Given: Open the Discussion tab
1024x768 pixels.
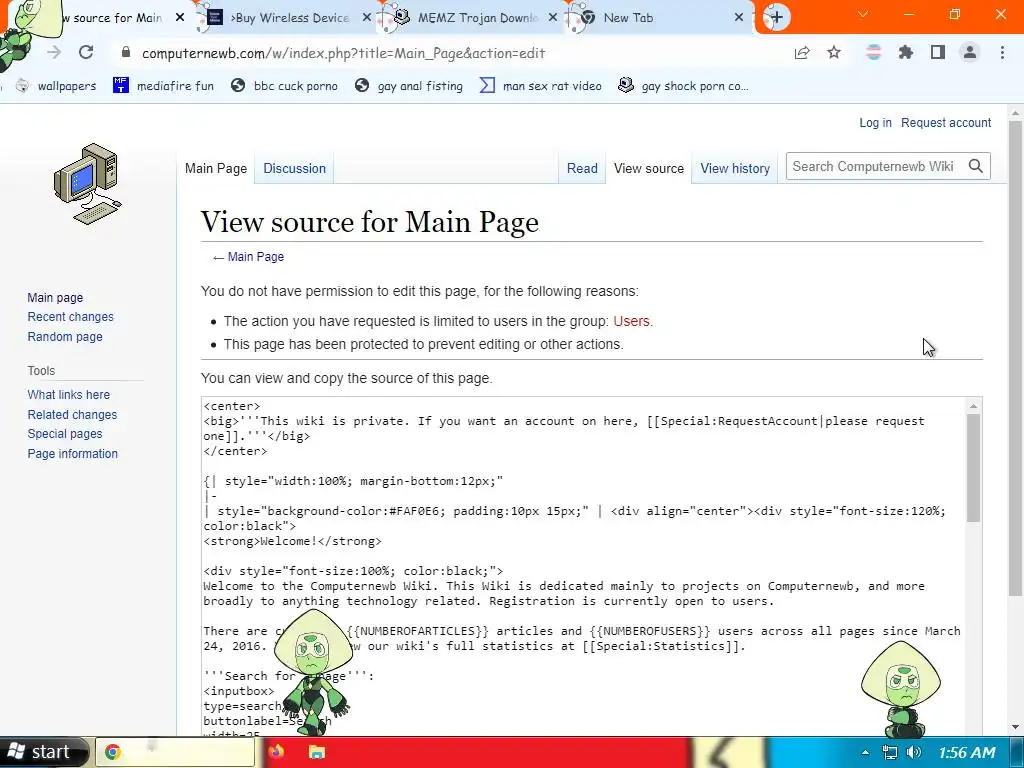Looking at the screenshot, I should tap(294, 168).
